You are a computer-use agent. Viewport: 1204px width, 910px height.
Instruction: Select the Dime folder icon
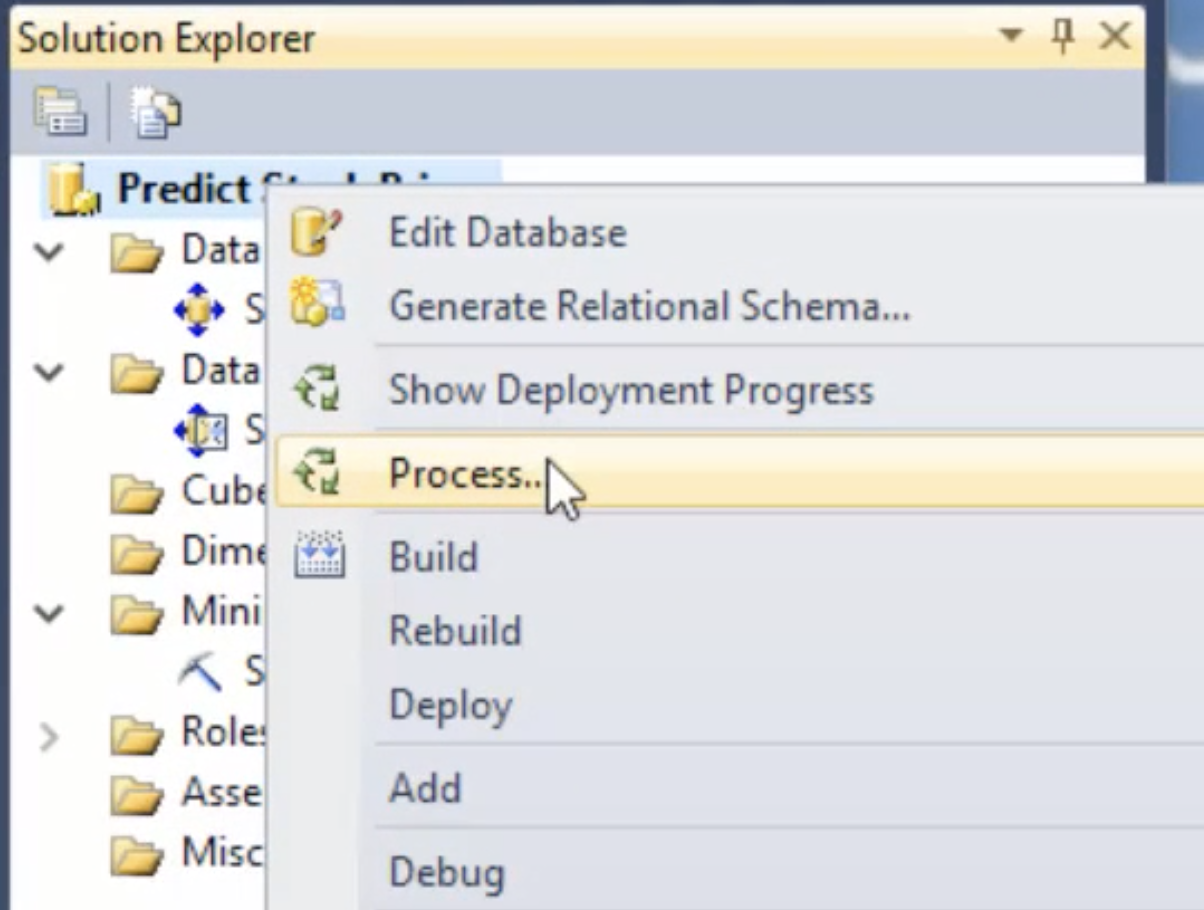(x=136, y=554)
